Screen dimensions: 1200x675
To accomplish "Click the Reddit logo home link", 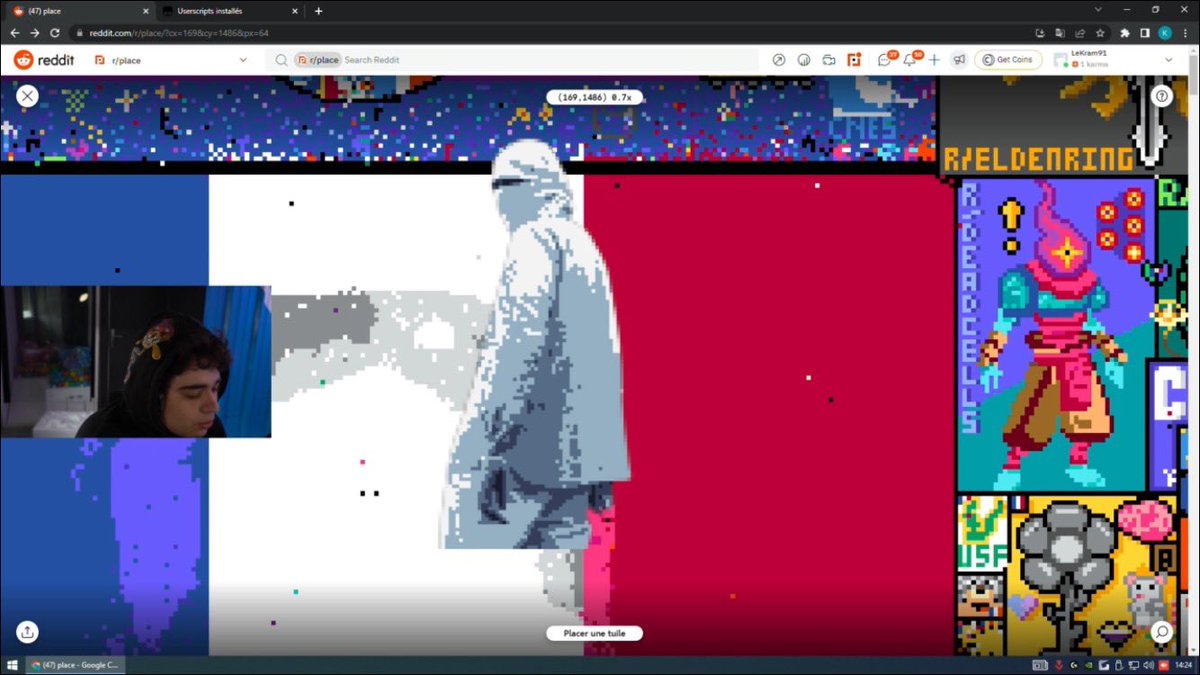I will 42,60.
